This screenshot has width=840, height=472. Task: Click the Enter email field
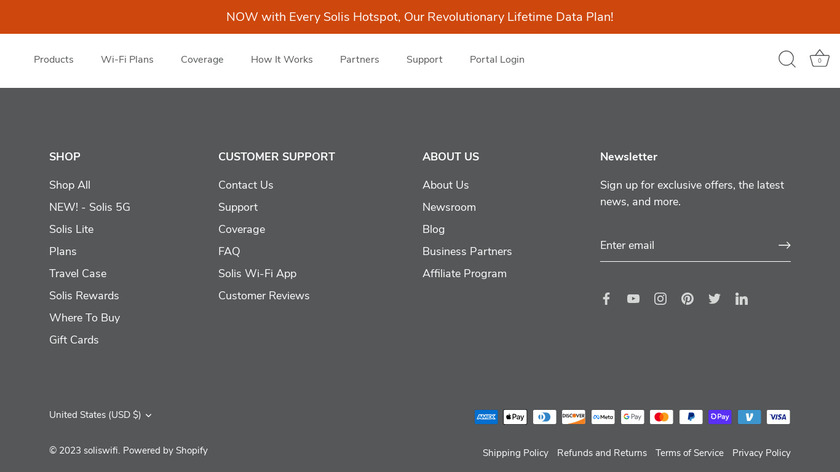(x=685, y=245)
